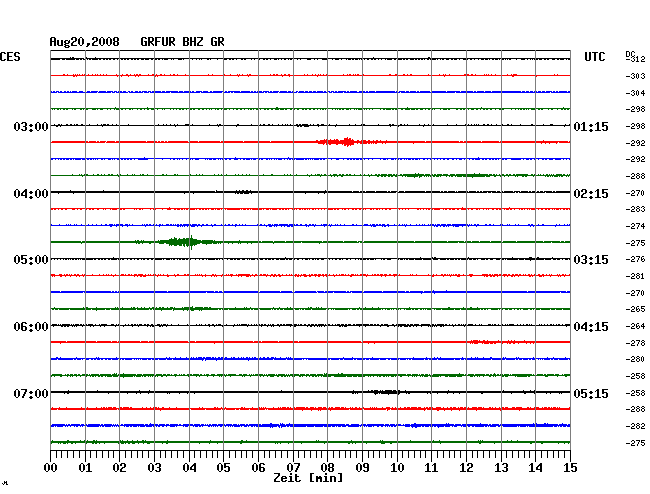This screenshot has width=650, height=494.
Task: Click the 14 minute axis label
Action: click(x=535, y=468)
